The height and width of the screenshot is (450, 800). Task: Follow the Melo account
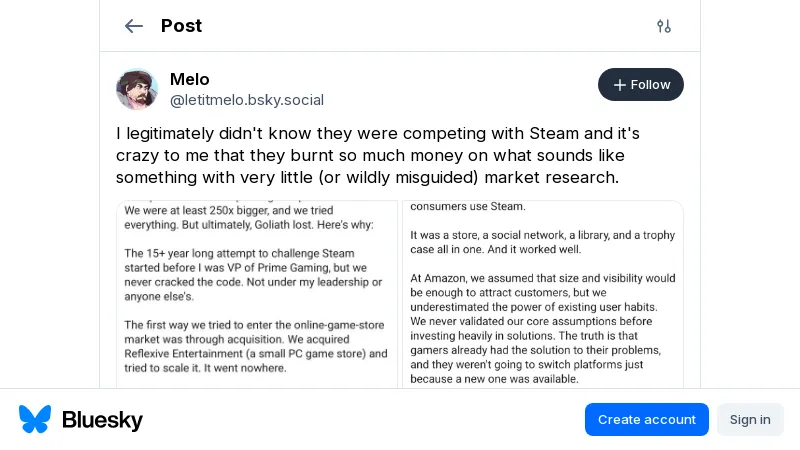point(641,85)
